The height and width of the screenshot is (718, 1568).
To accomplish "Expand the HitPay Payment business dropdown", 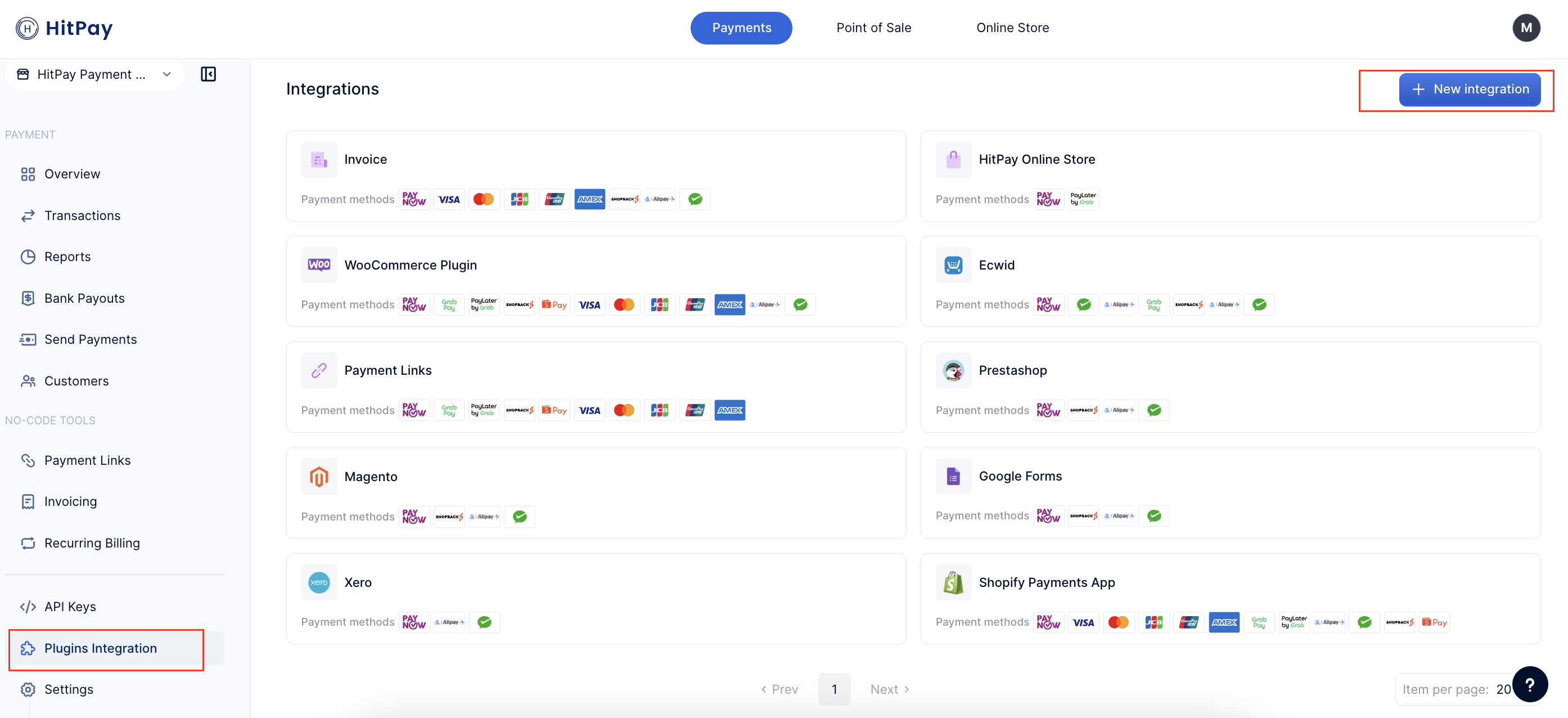I will coord(95,74).
